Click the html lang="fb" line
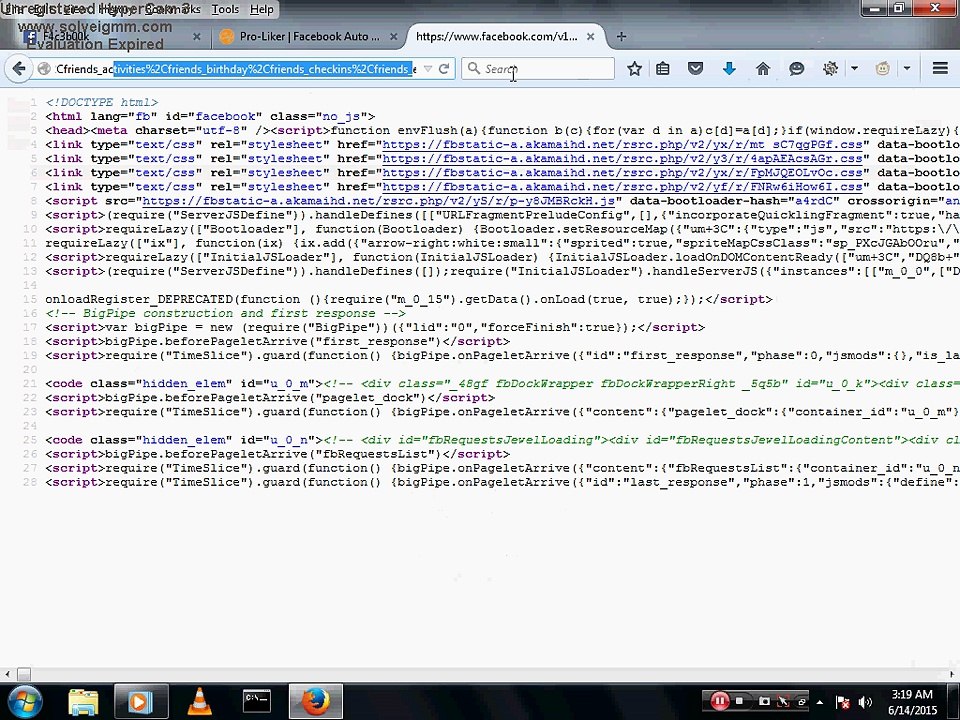The width and height of the screenshot is (960, 720). [210, 117]
